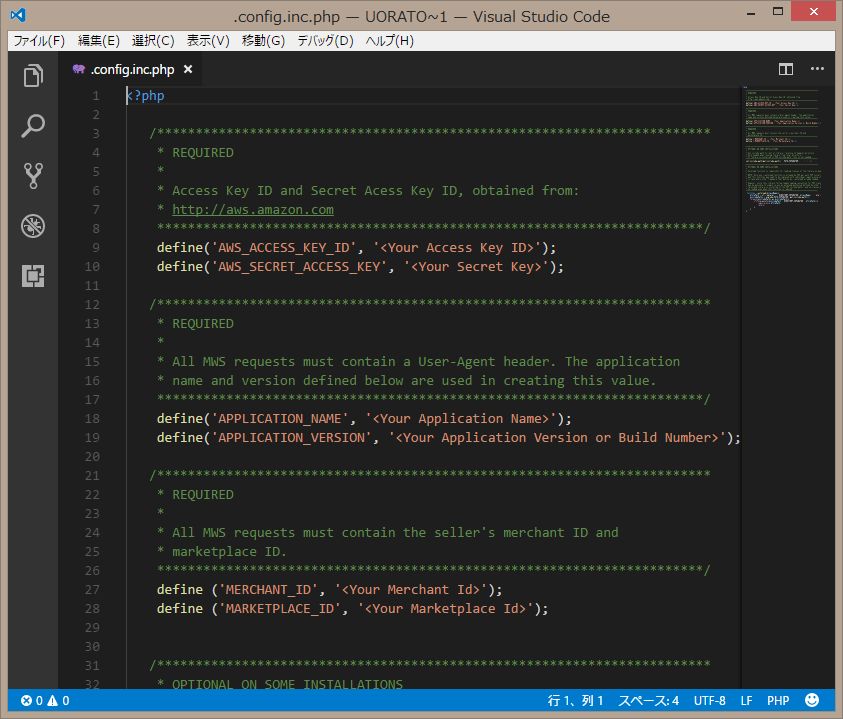Open the Debug view icon

point(33,226)
